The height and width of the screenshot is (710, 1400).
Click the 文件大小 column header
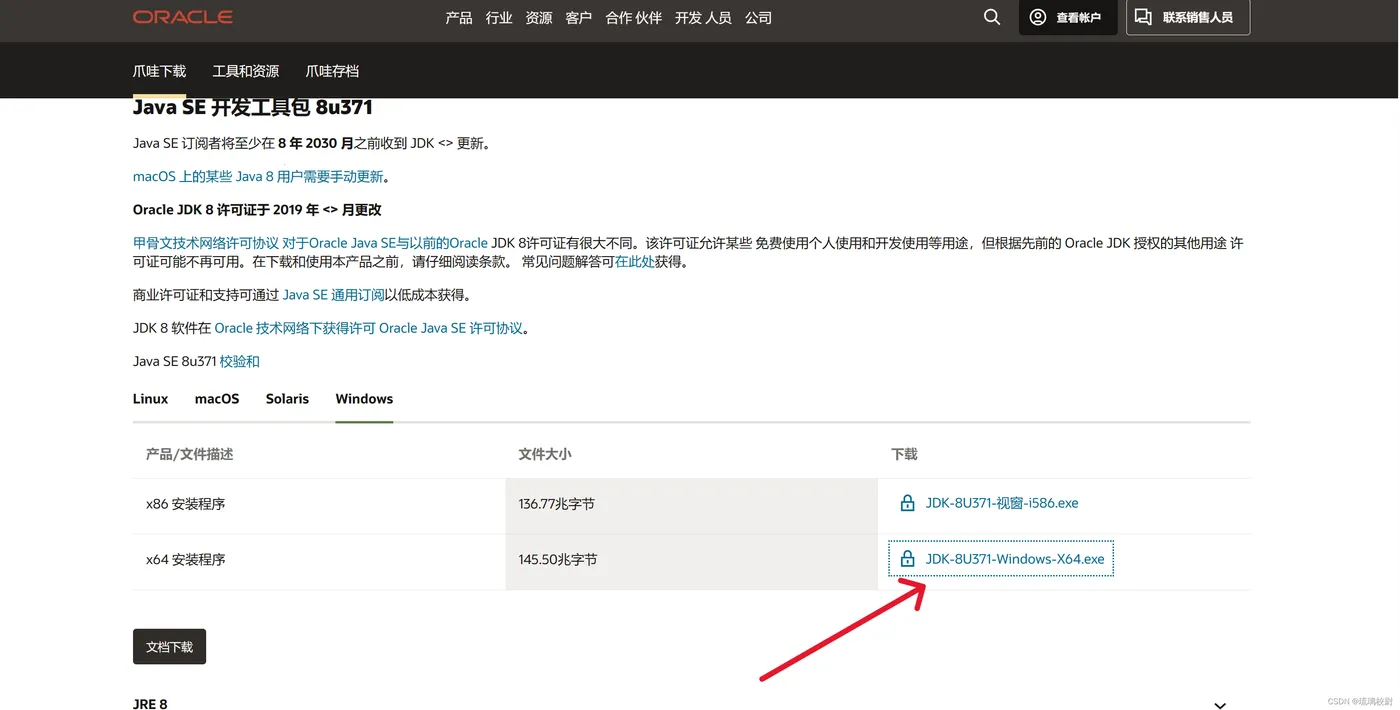click(545, 454)
